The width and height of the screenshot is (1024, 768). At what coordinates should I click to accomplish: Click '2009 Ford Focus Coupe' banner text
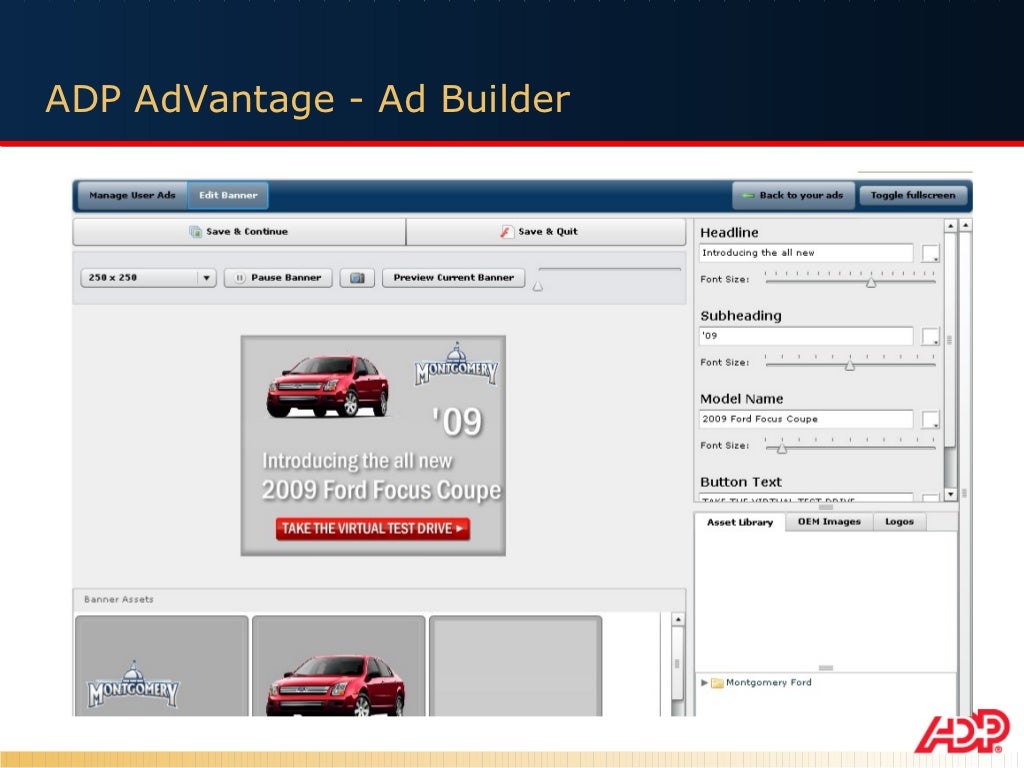(x=381, y=490)
